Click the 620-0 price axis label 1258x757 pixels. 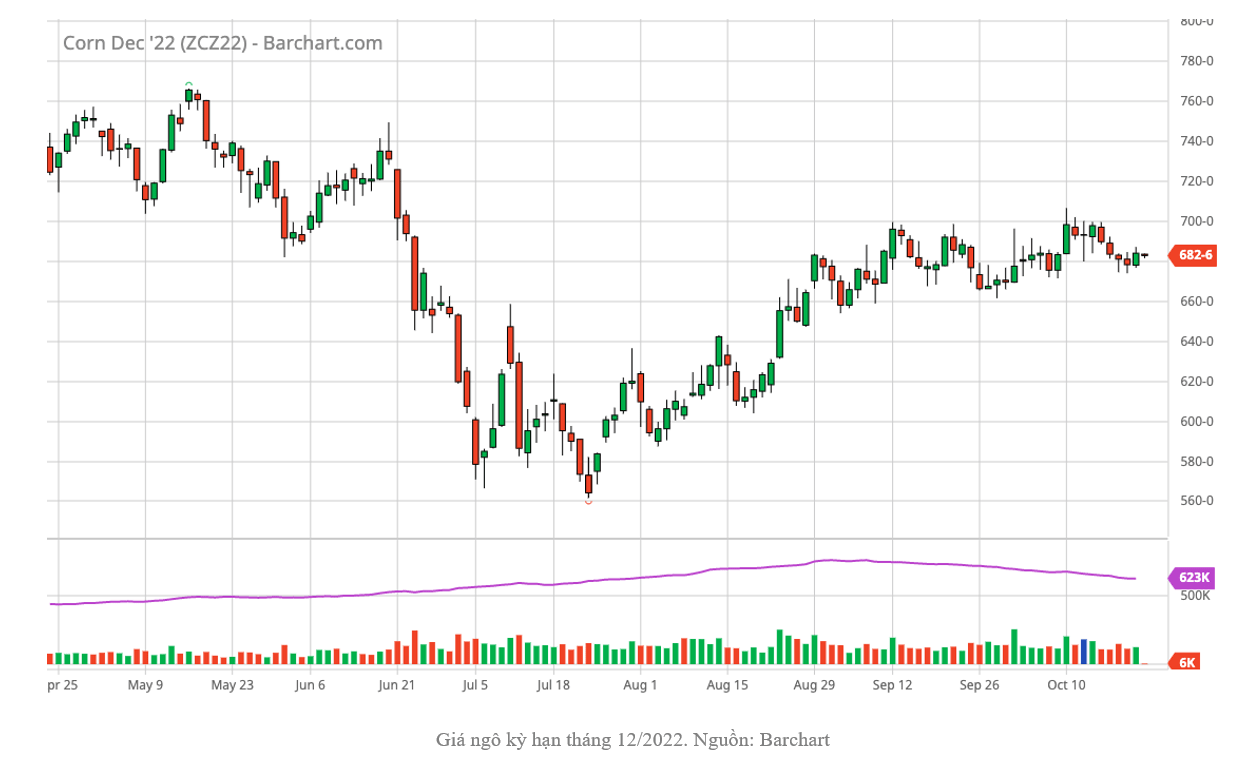1197,381
